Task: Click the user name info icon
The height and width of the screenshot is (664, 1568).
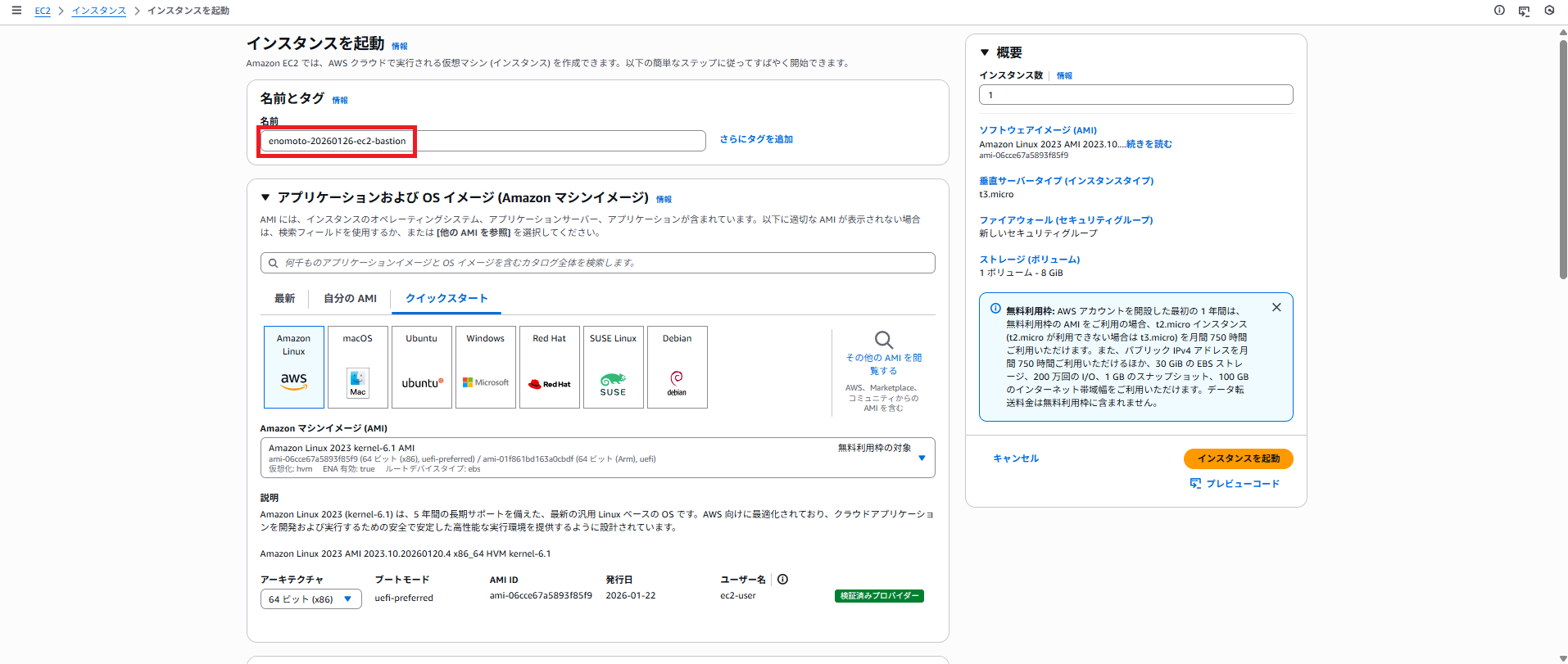Action: tap(782, 580)
